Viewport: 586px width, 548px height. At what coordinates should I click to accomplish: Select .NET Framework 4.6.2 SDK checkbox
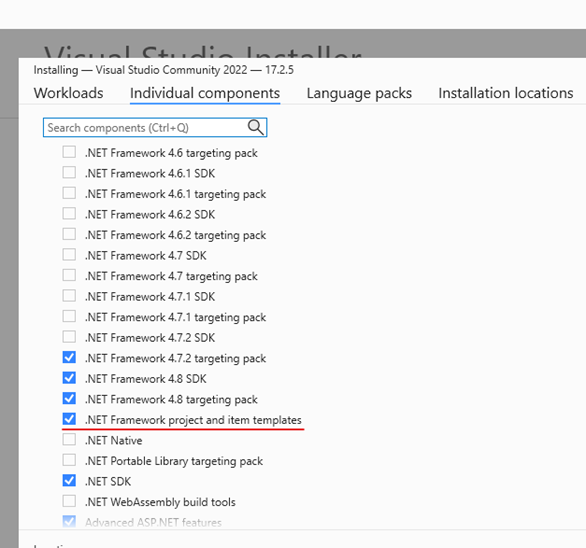[69, 214]
